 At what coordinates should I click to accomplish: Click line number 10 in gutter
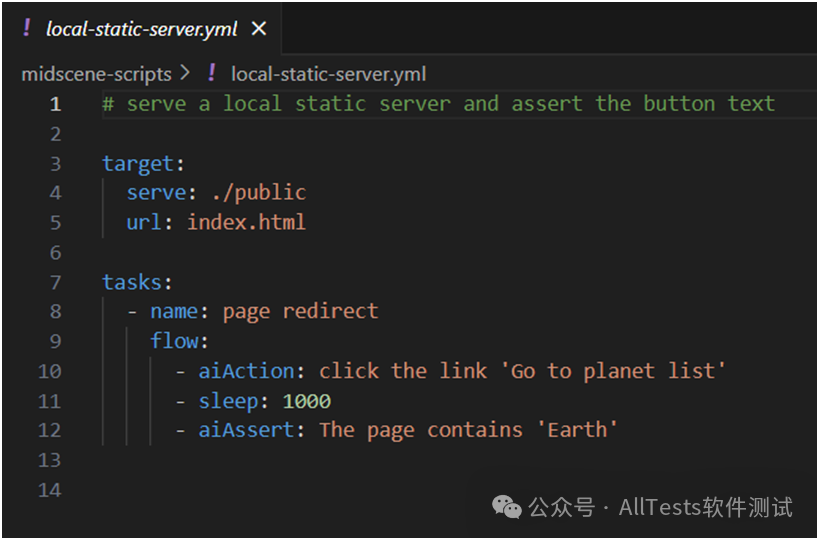point(50,371)
